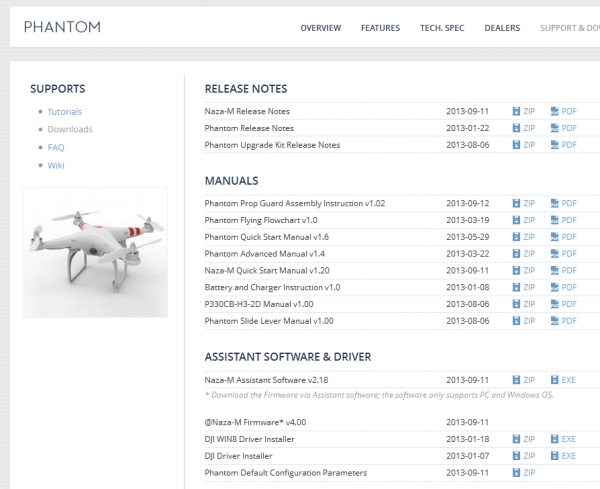Open PDF of Phantom Quick Start Manual v1.6

[563, 237]
